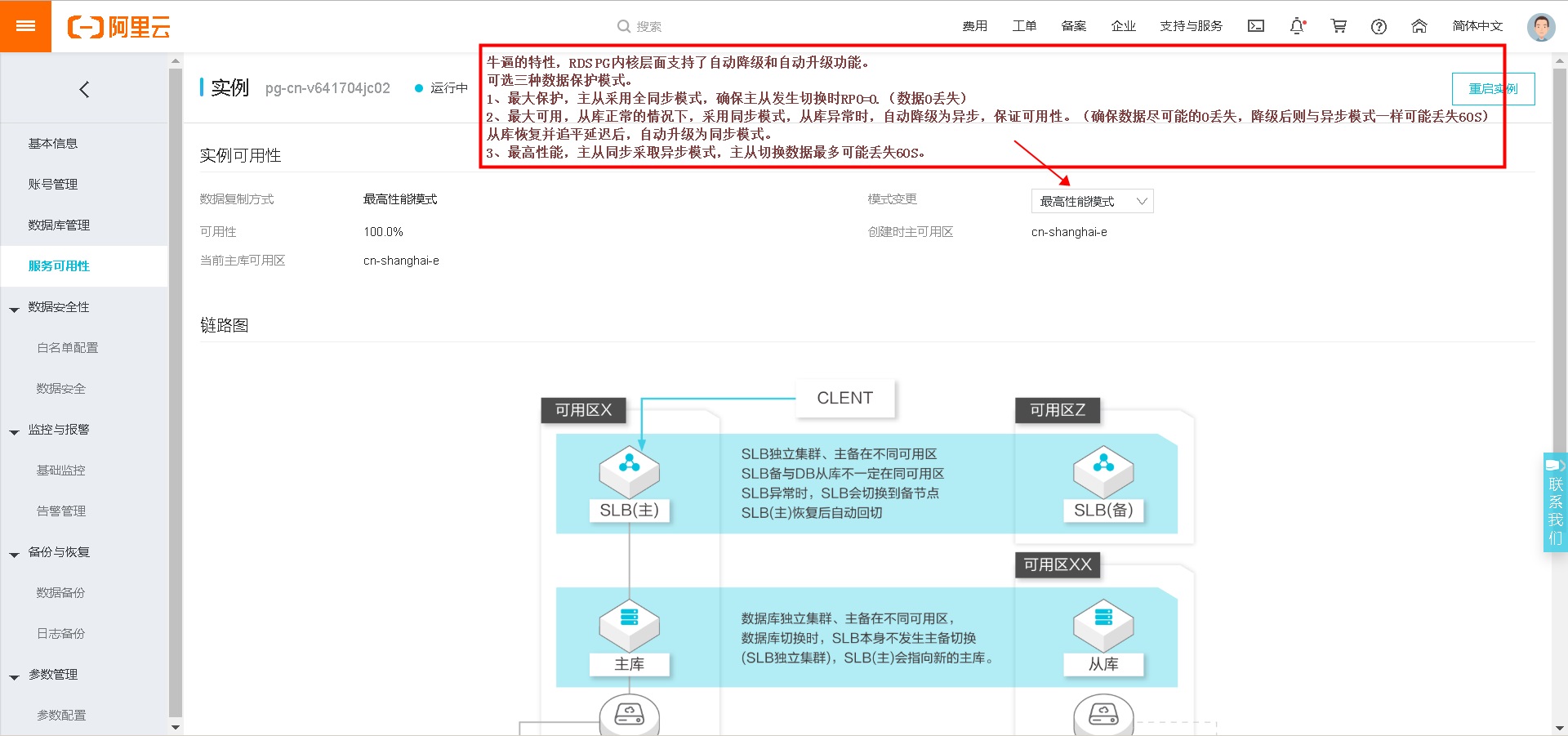Open the 企业 top link
The image size is (1568, 736).
coord(1124,26)
